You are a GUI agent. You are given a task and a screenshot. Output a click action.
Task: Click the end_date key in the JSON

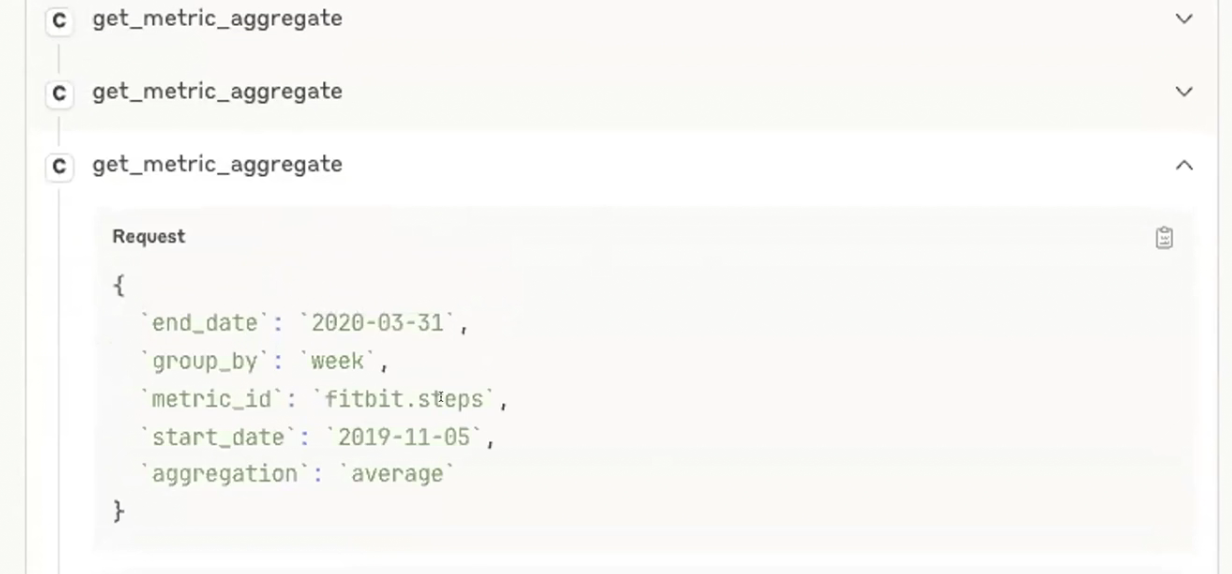click(x=205, y=323)
